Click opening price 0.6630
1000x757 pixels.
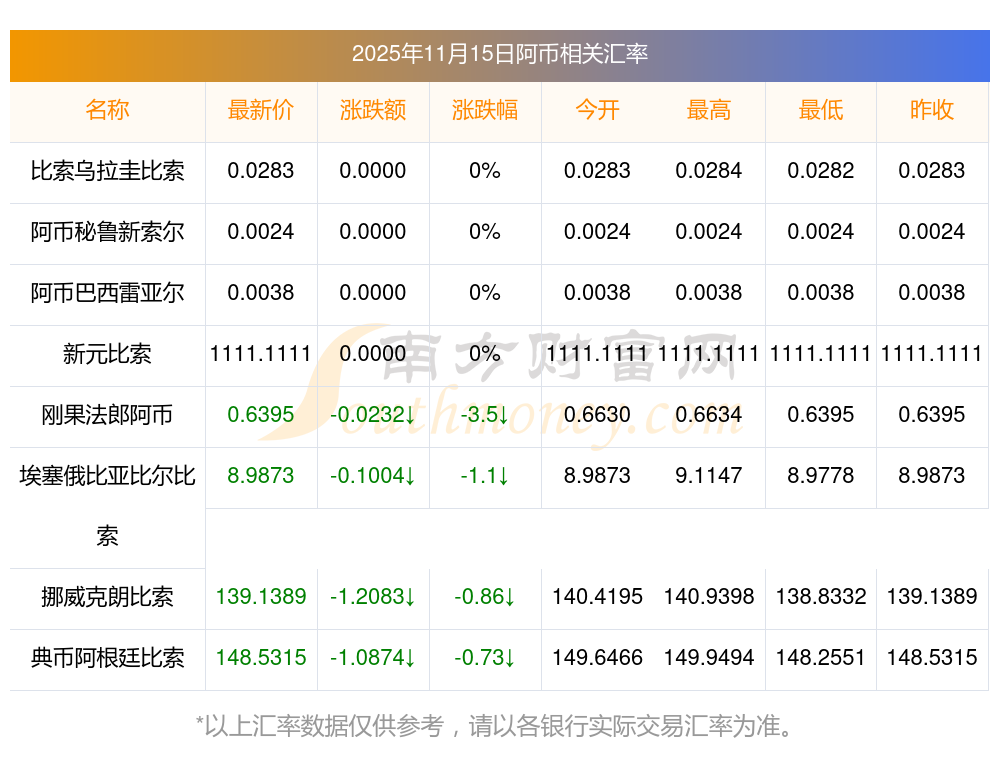[597, 415]
